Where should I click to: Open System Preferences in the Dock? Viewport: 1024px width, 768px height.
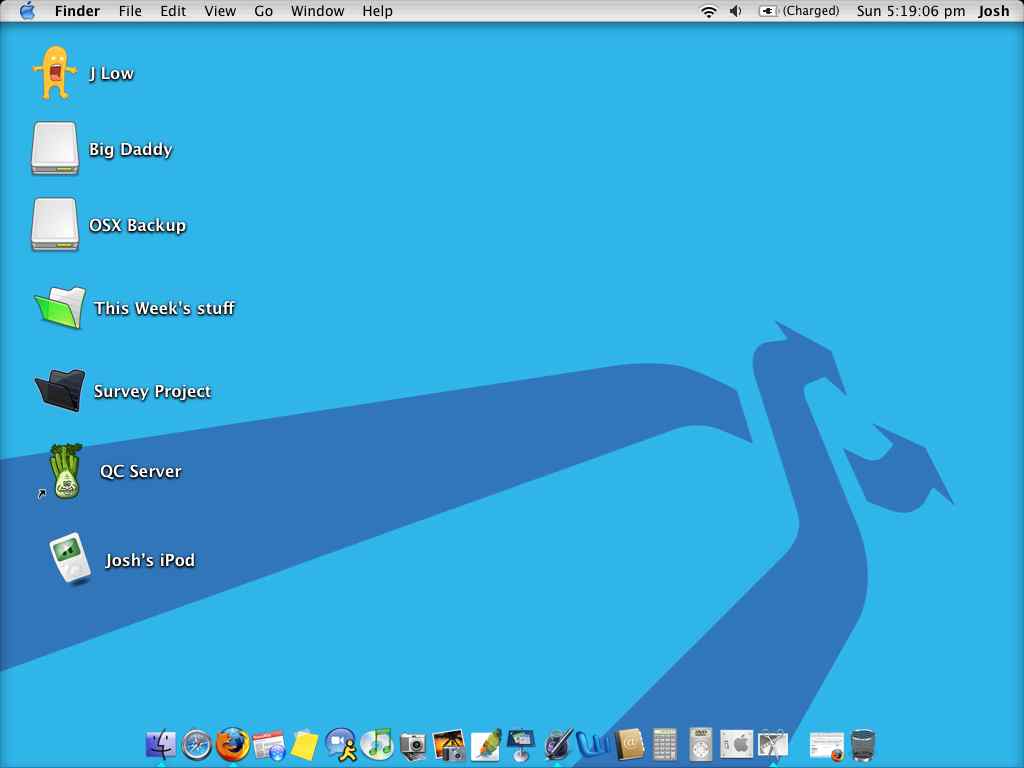point(736,744)
